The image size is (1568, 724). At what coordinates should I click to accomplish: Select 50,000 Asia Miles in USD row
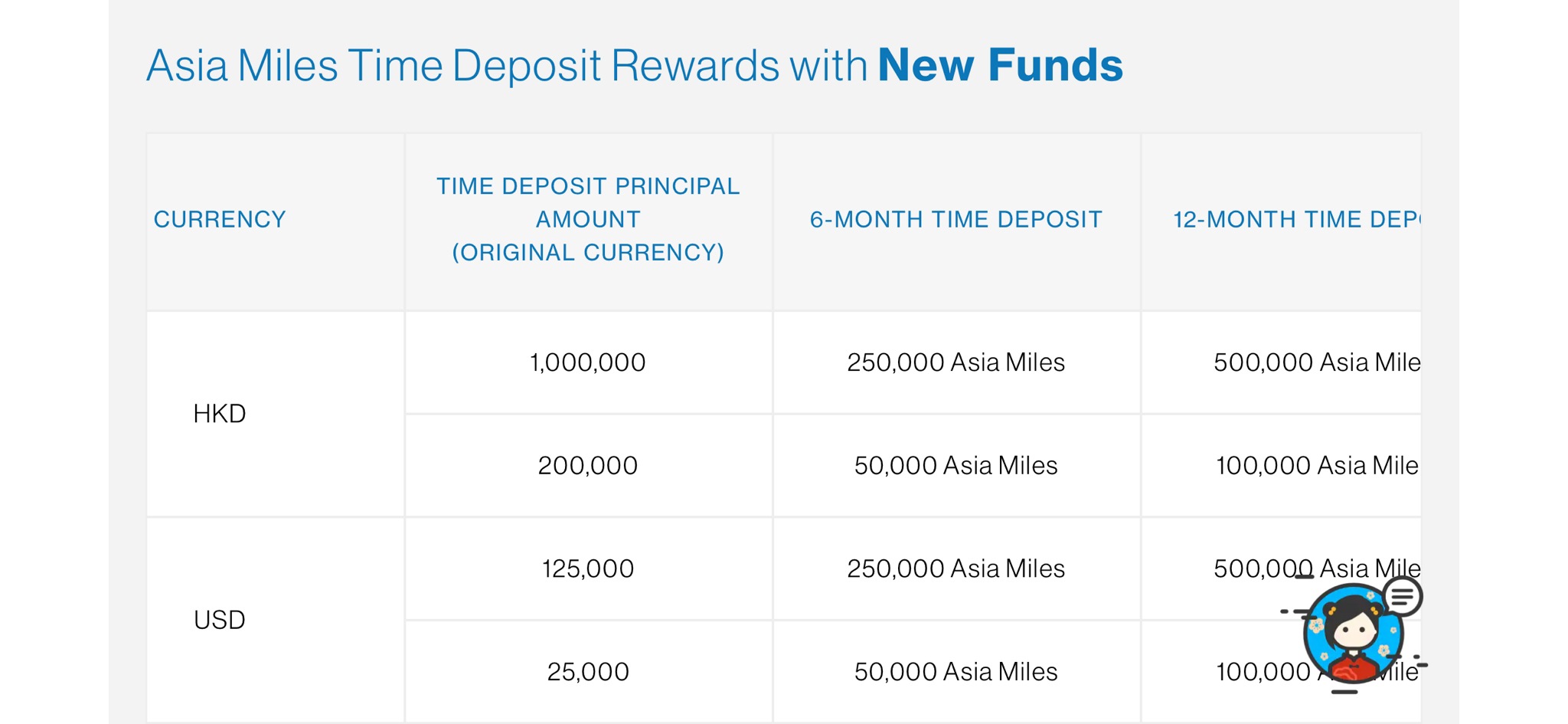[x=956, y=672]
